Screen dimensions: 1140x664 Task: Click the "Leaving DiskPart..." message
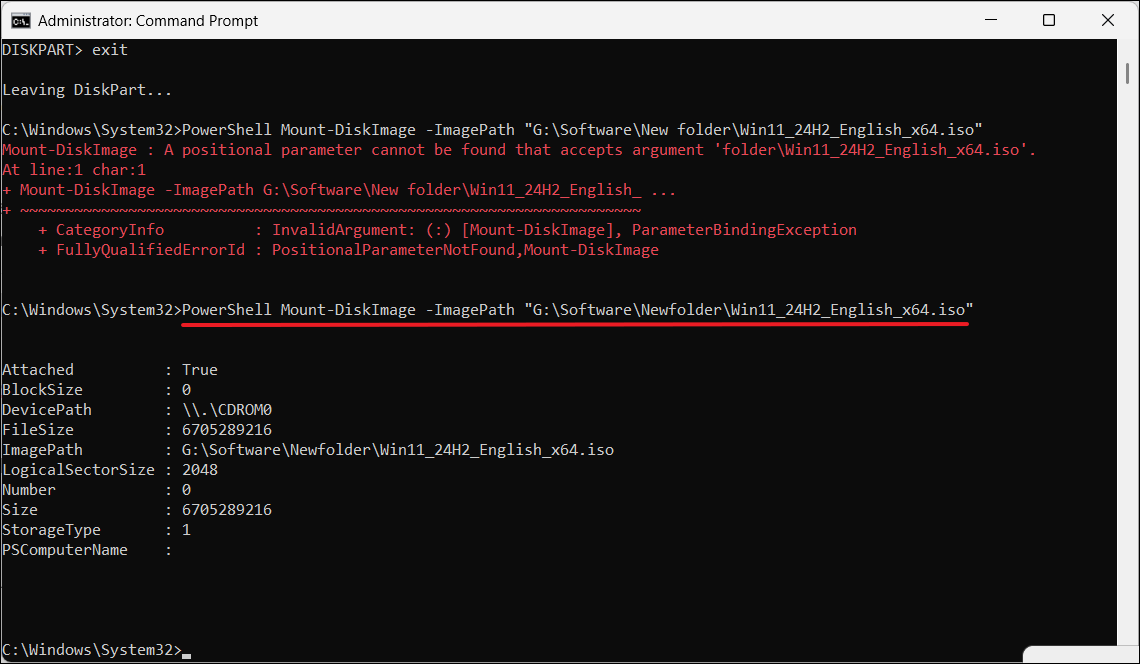[x=87, y=90]
